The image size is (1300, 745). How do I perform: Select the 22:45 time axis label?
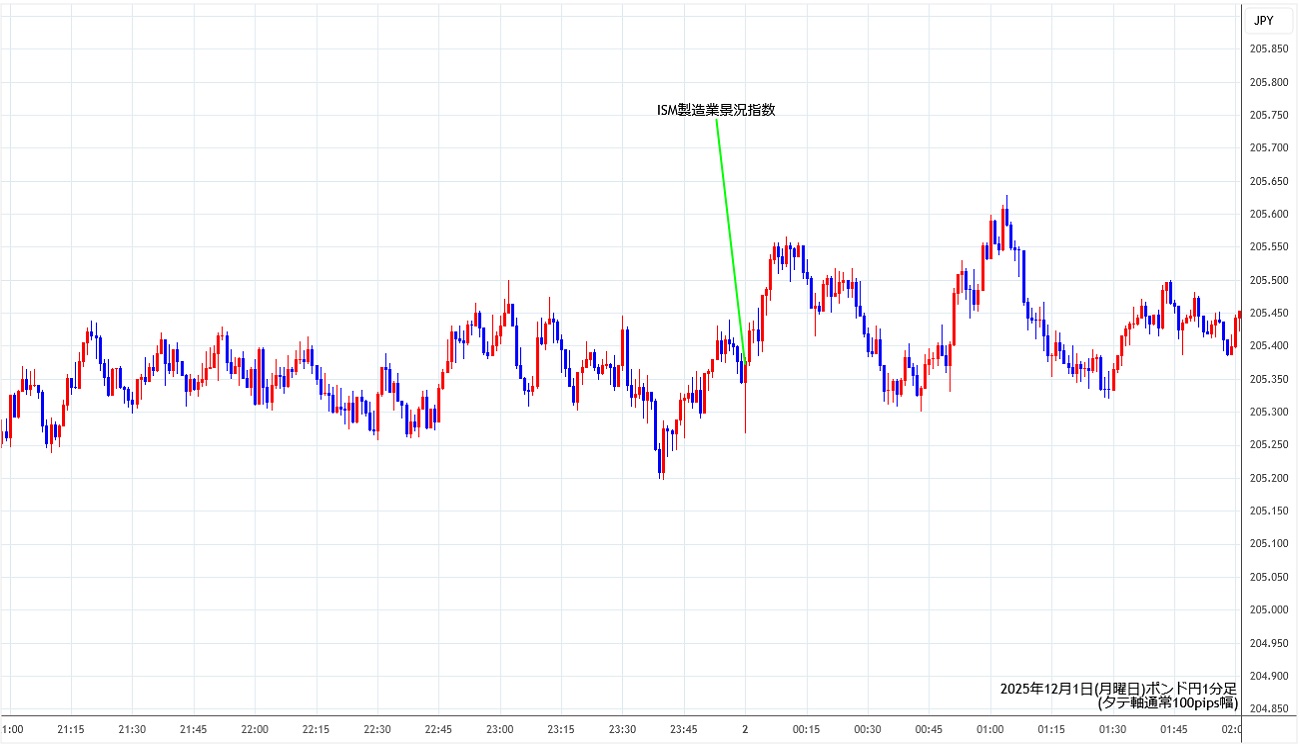coord(438,730)
